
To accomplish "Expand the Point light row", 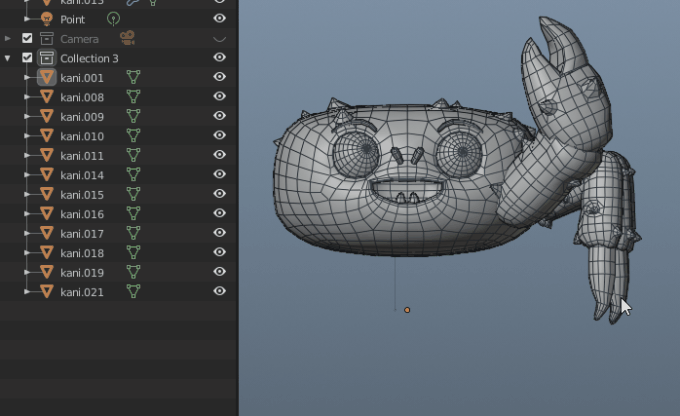I will click(x=27, y=19).
